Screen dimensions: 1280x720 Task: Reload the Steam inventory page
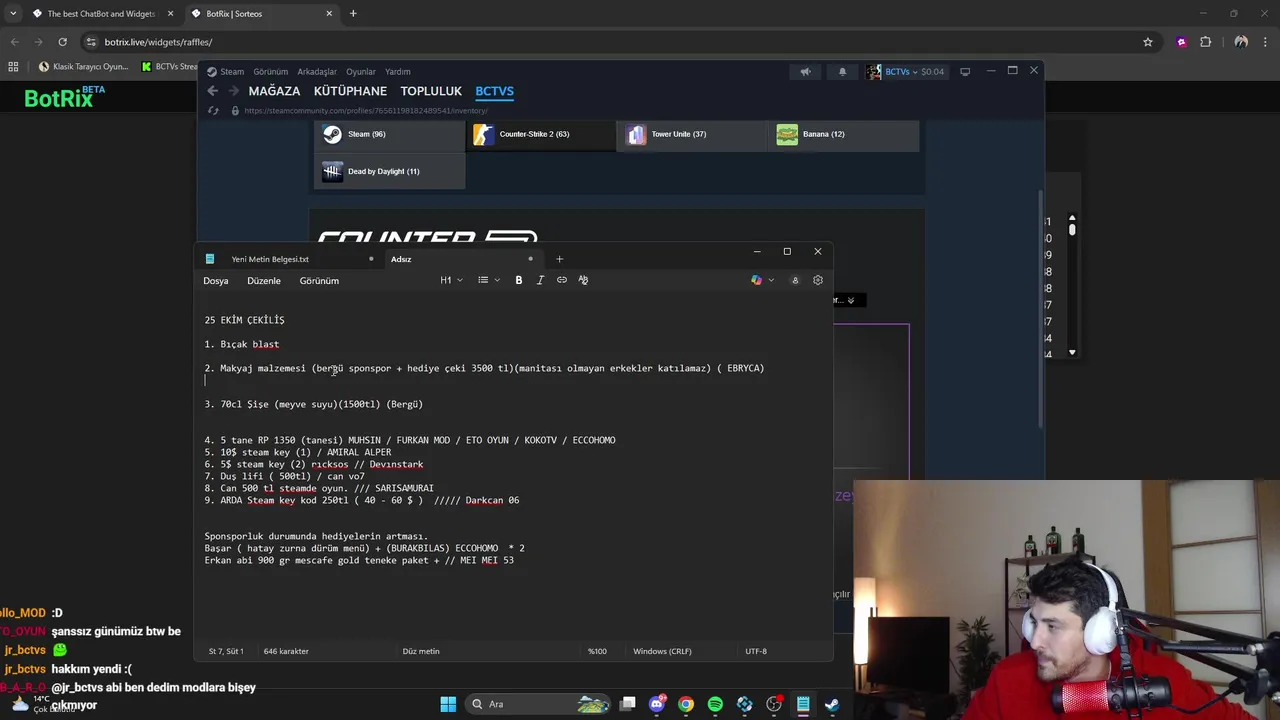pos(213,110)
